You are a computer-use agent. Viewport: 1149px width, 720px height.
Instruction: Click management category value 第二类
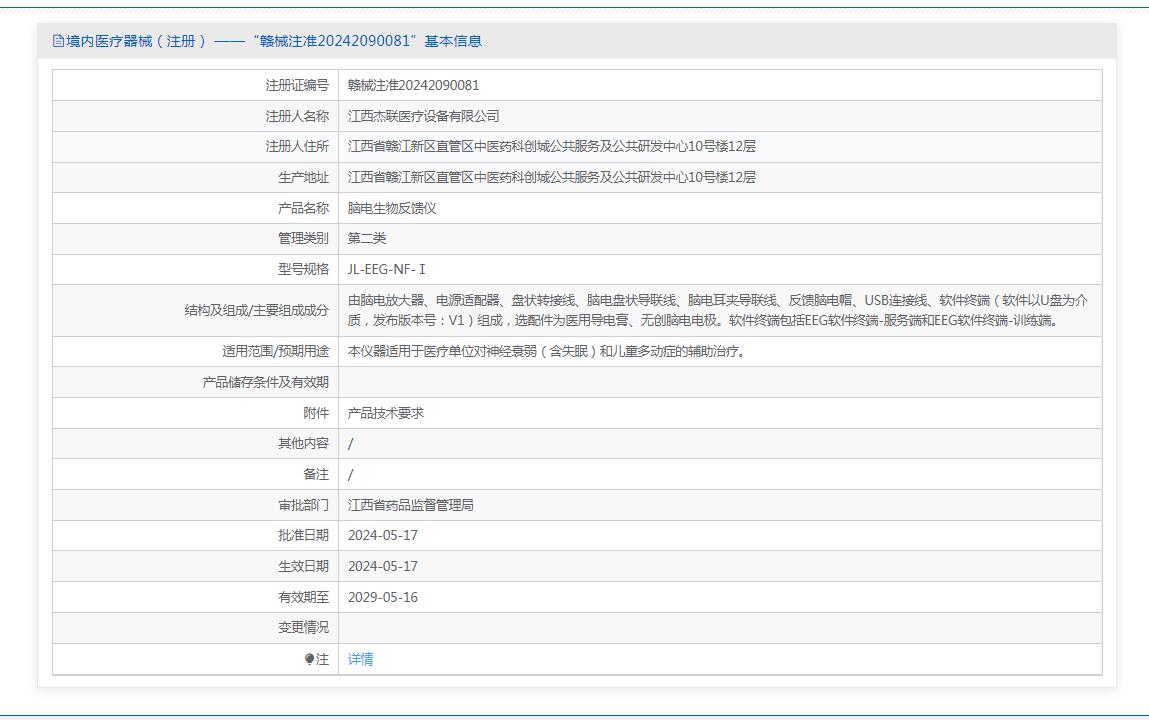366,238
